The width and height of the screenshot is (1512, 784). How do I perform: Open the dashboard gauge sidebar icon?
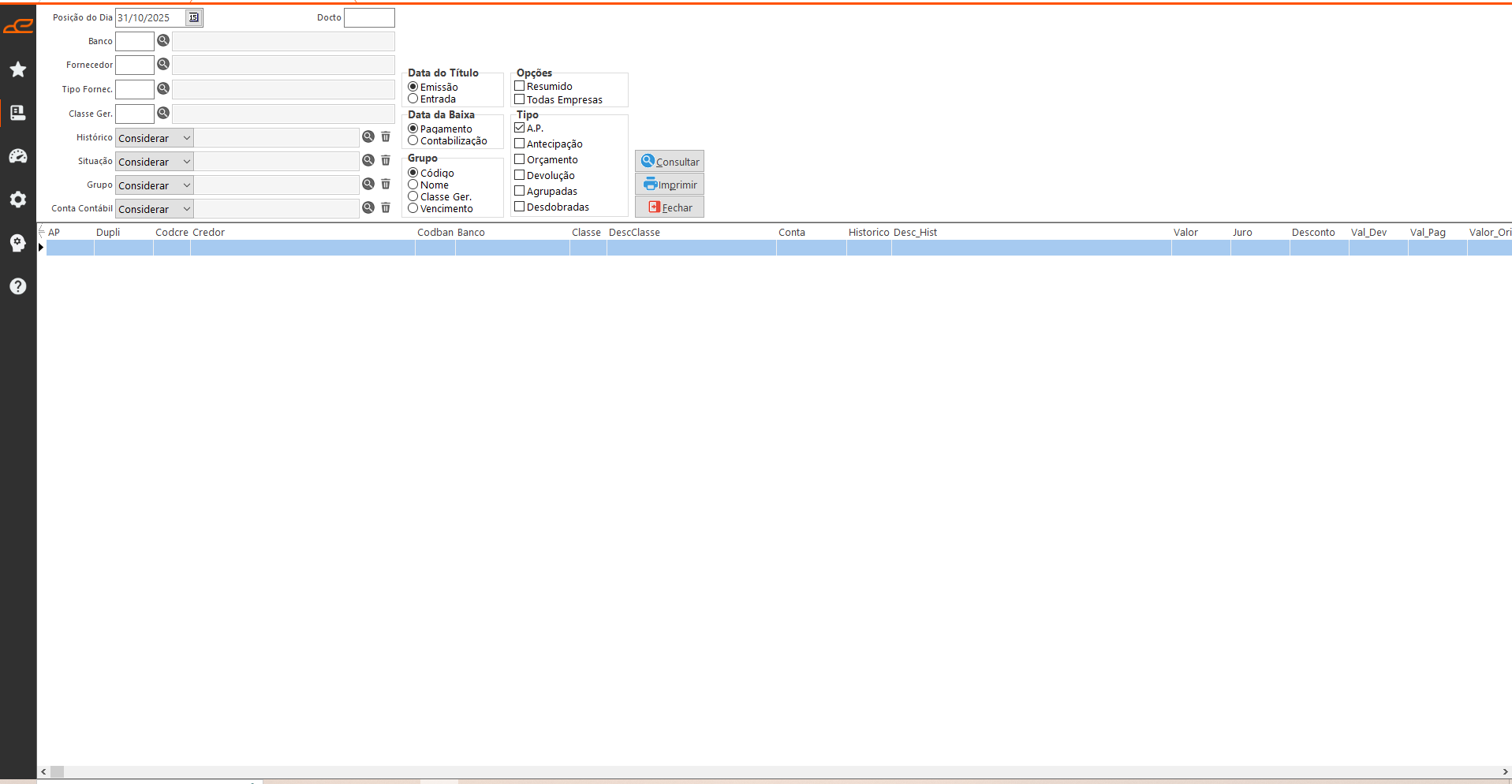[x=18, y=156]
